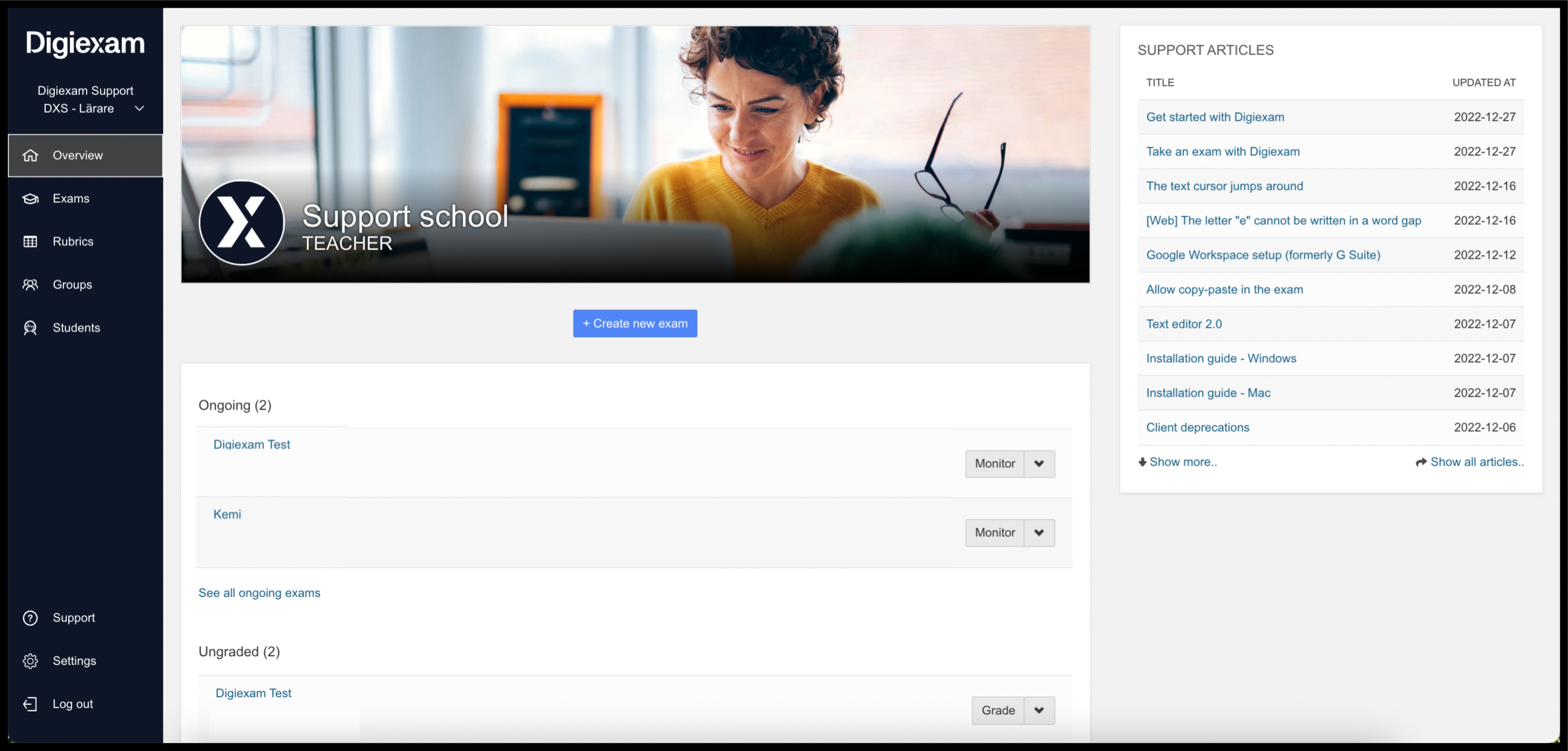
Task: Open Take an exam with Digiexam article
Action: (1223, 152)
